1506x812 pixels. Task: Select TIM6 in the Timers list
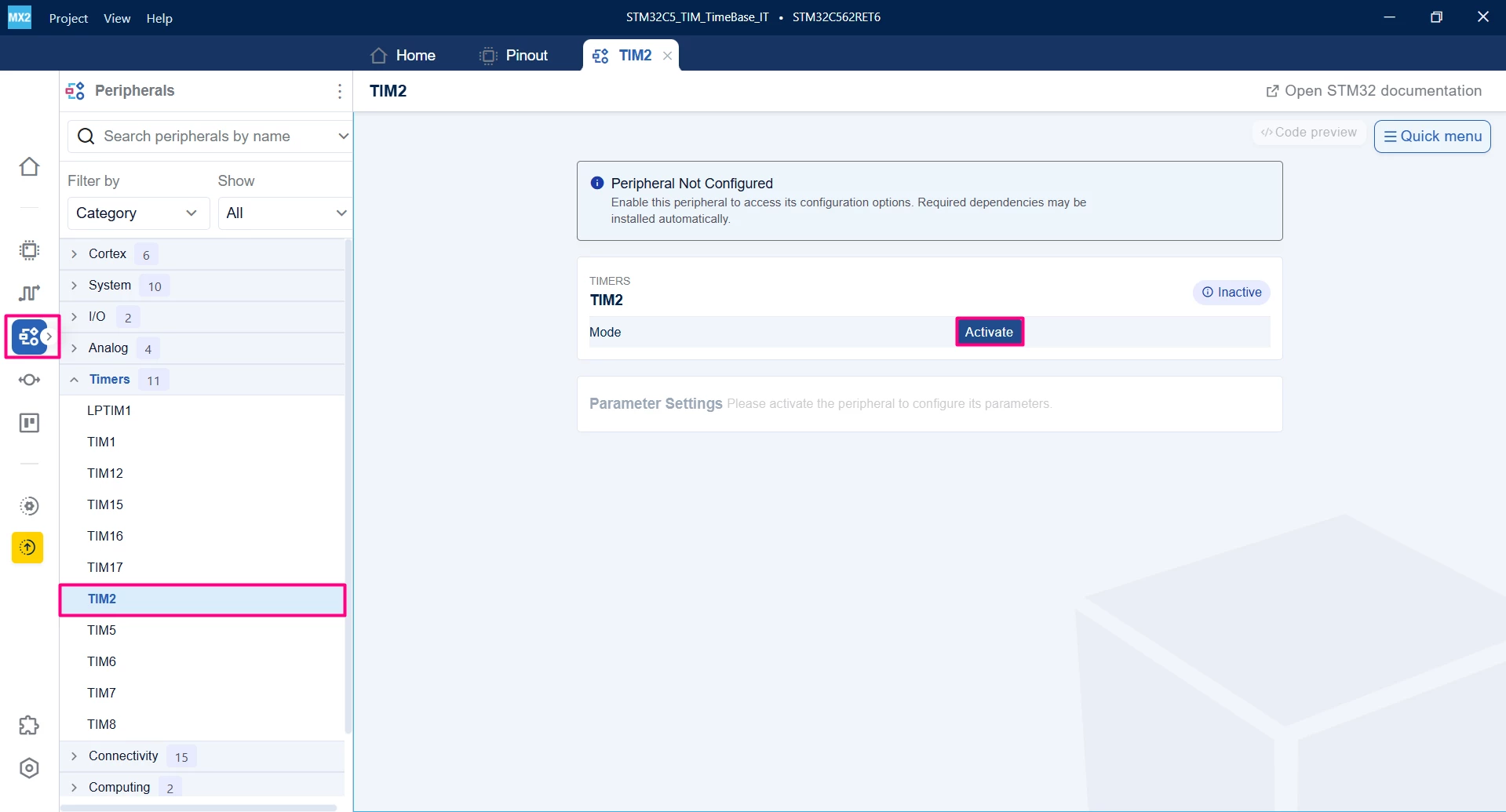tap(202, 661)
